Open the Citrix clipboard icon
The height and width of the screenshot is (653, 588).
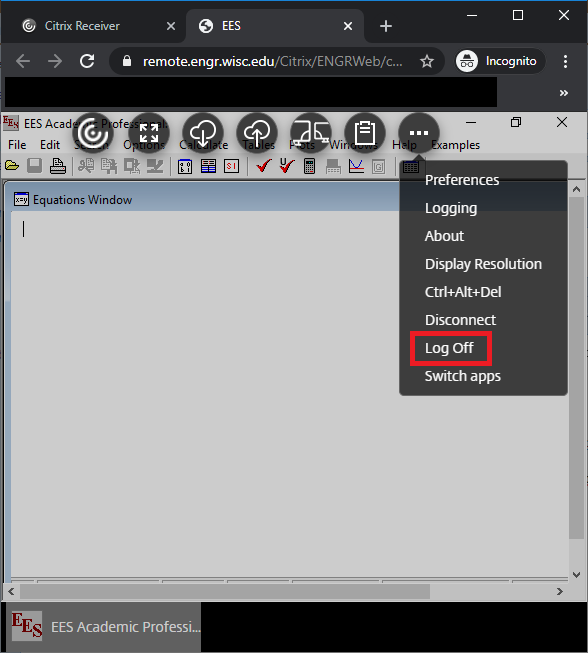pyautogui.click(x=365, y=133)
